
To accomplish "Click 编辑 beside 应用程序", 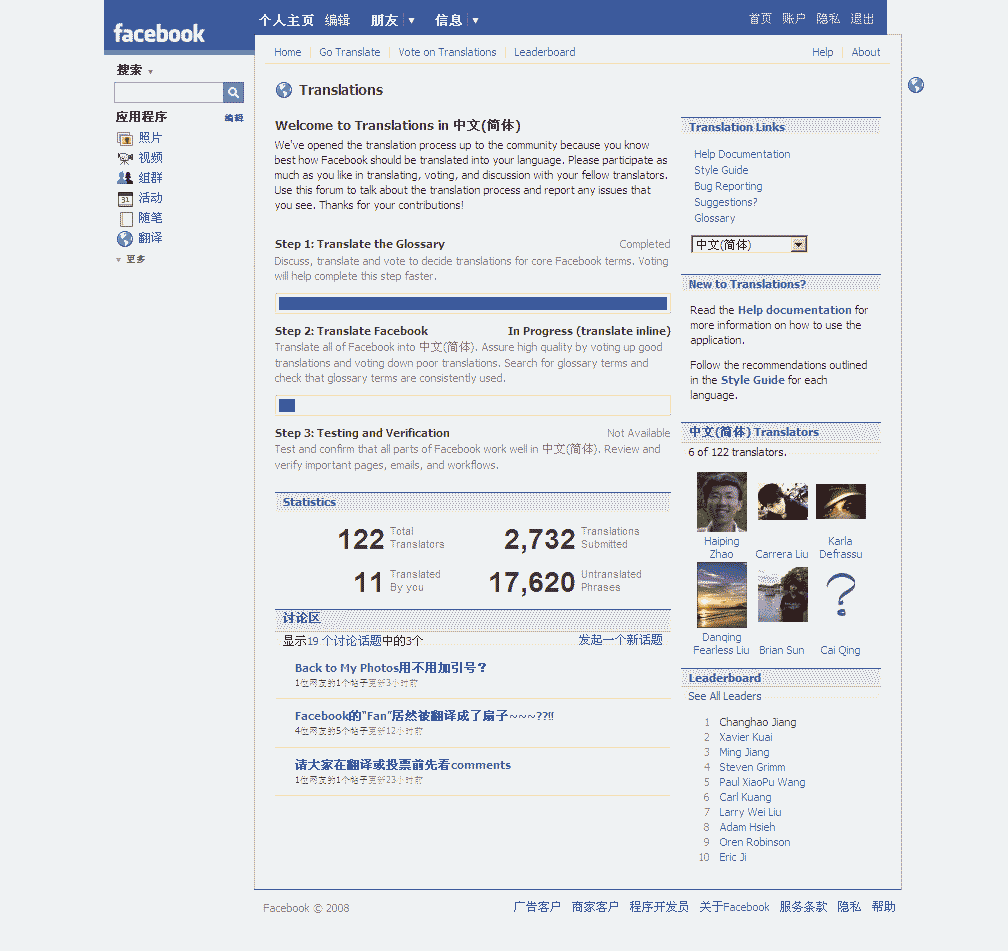I will [x=234, y=118].
